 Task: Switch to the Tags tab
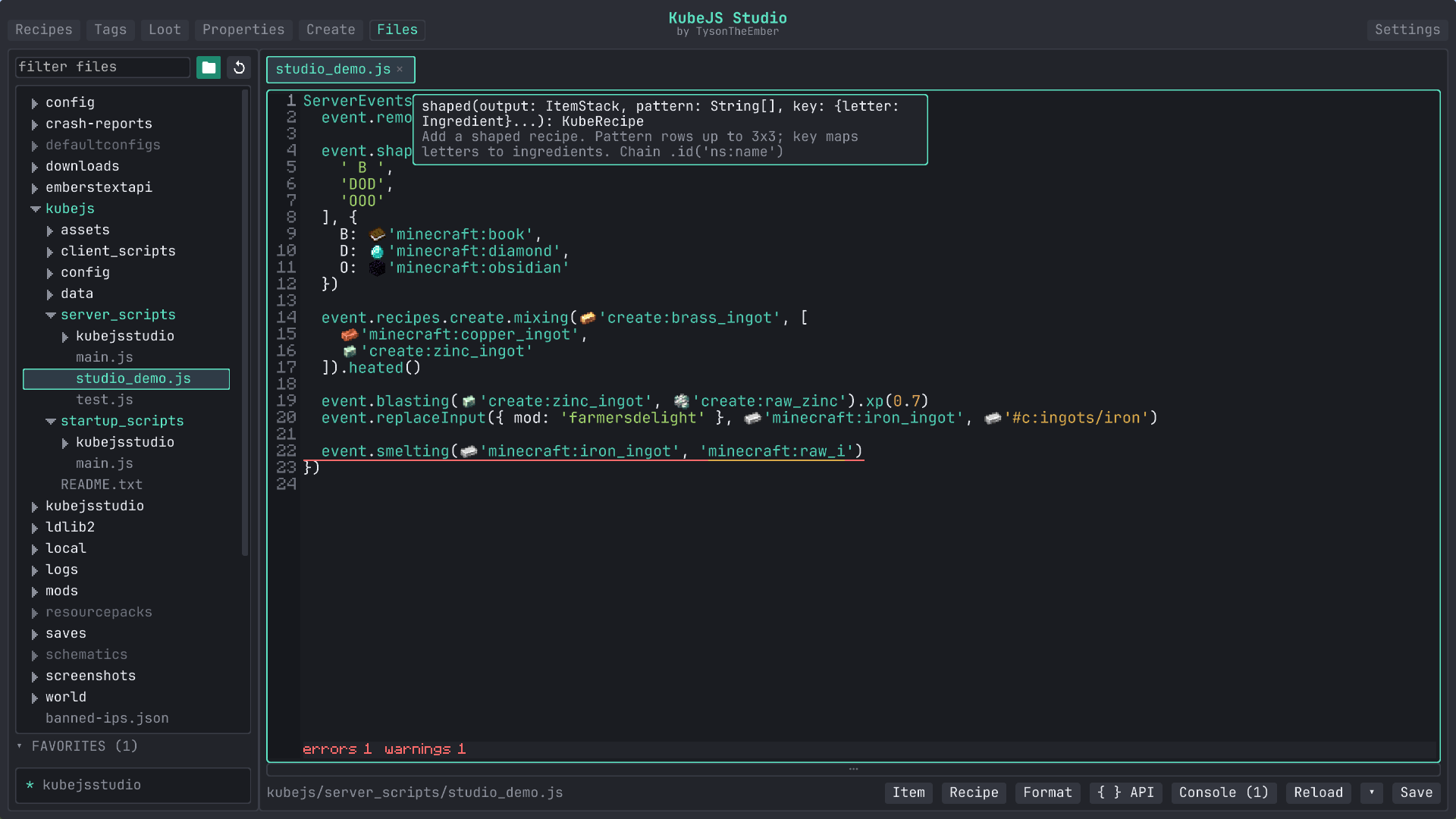[111, 30]
